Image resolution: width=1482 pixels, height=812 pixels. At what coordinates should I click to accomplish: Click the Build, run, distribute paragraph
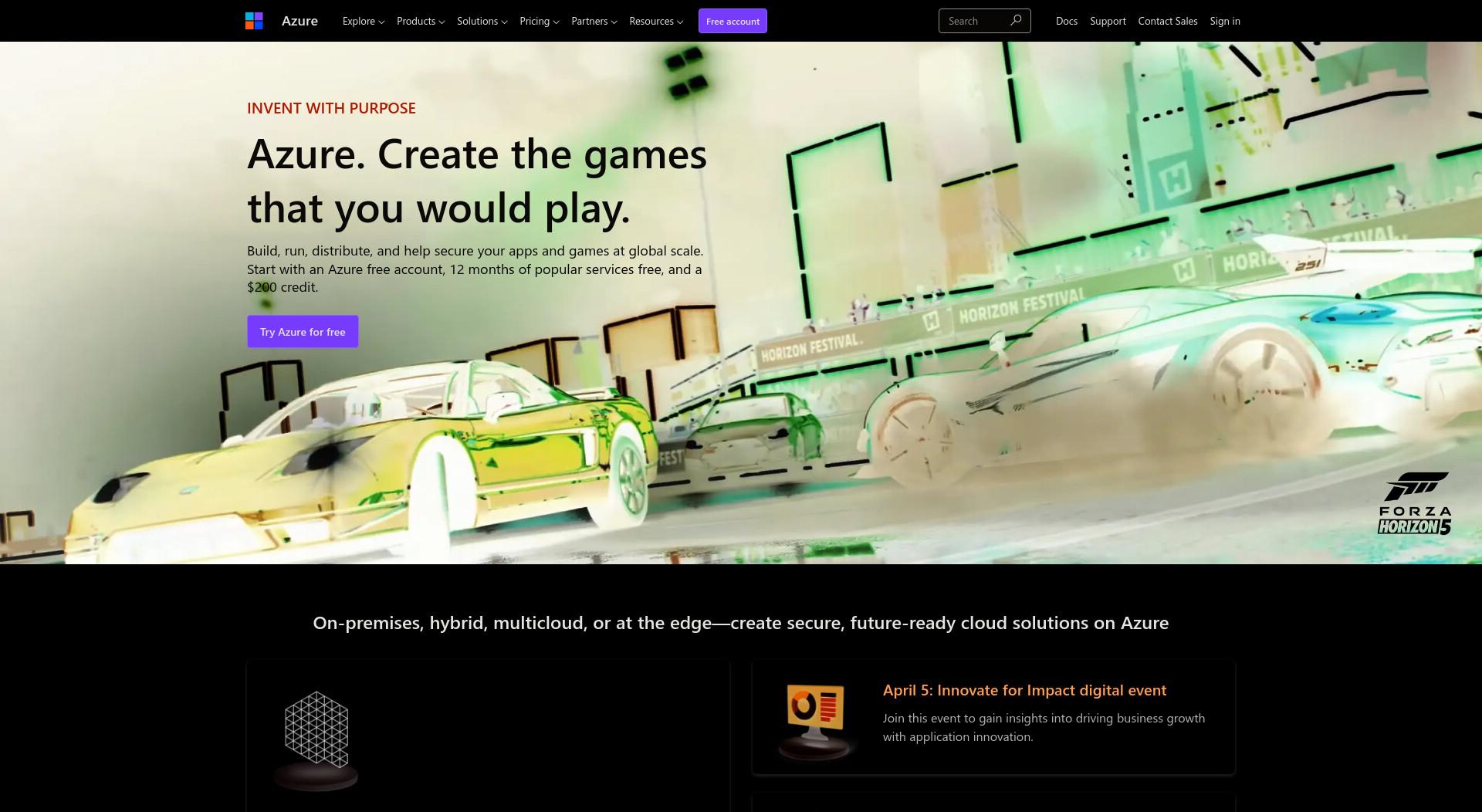click(x=475, y=269)
